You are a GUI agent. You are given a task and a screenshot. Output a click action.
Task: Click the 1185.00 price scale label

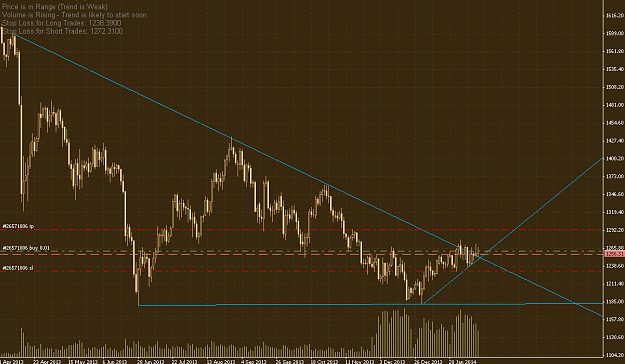coord(615,302)
